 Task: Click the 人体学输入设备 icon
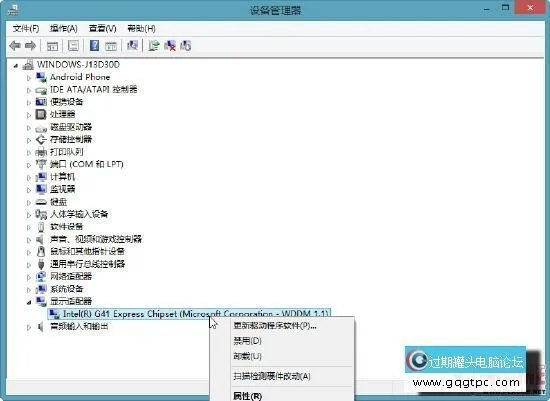(41, 214)
